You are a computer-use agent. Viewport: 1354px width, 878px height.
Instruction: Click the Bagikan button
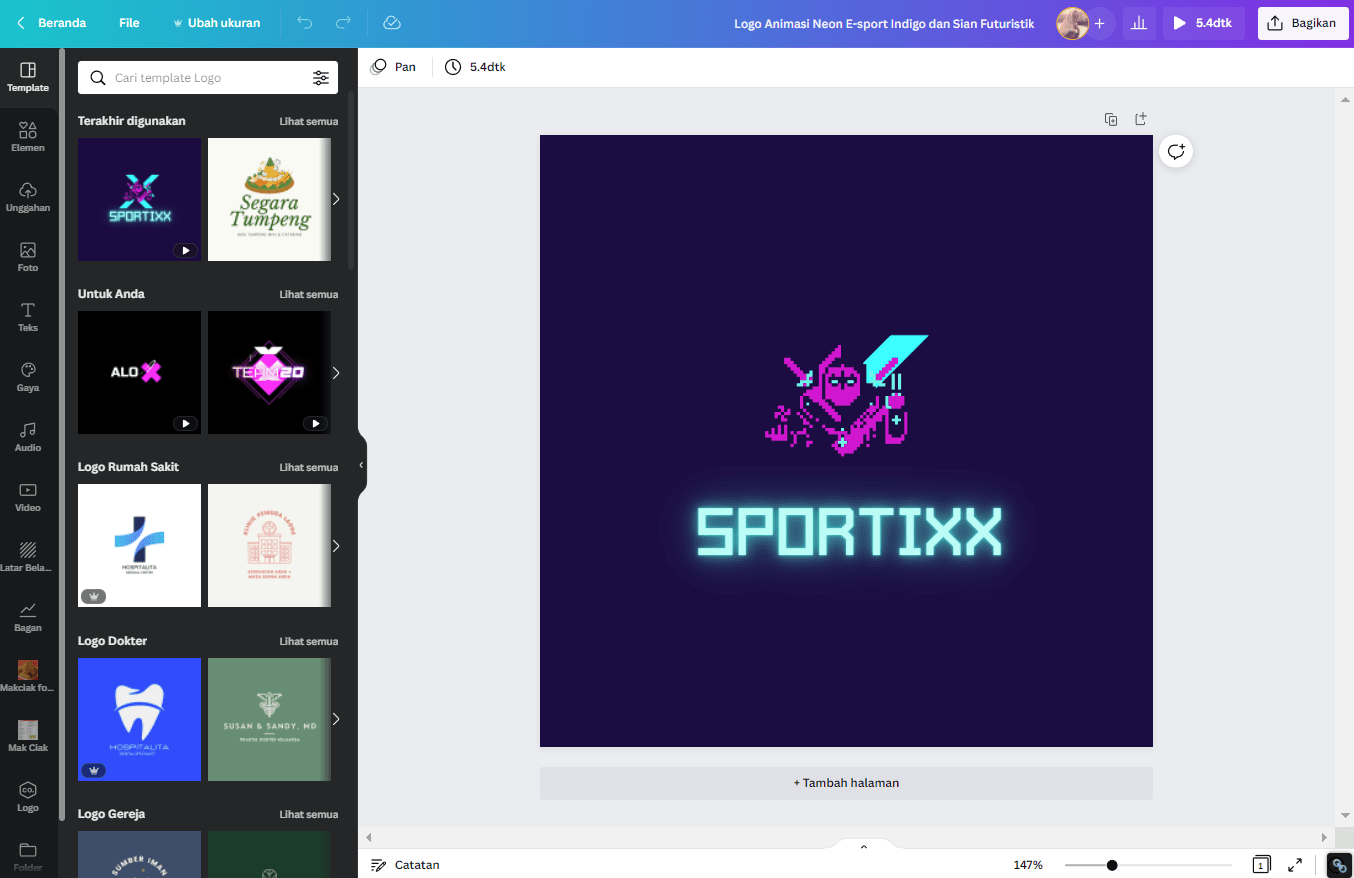click(x=1302, y=22)
